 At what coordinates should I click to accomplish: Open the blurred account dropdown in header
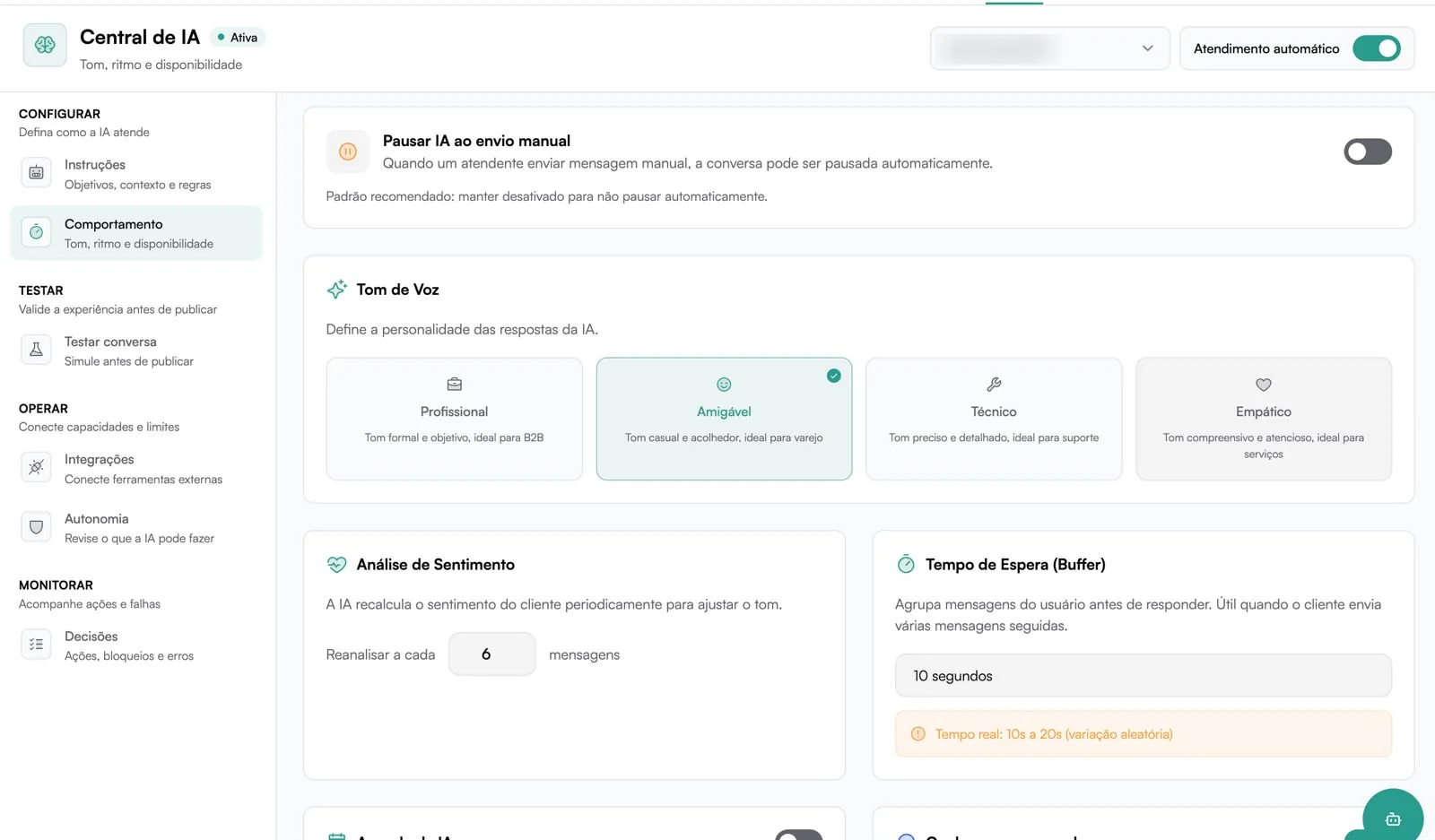tap(1050, 48)
